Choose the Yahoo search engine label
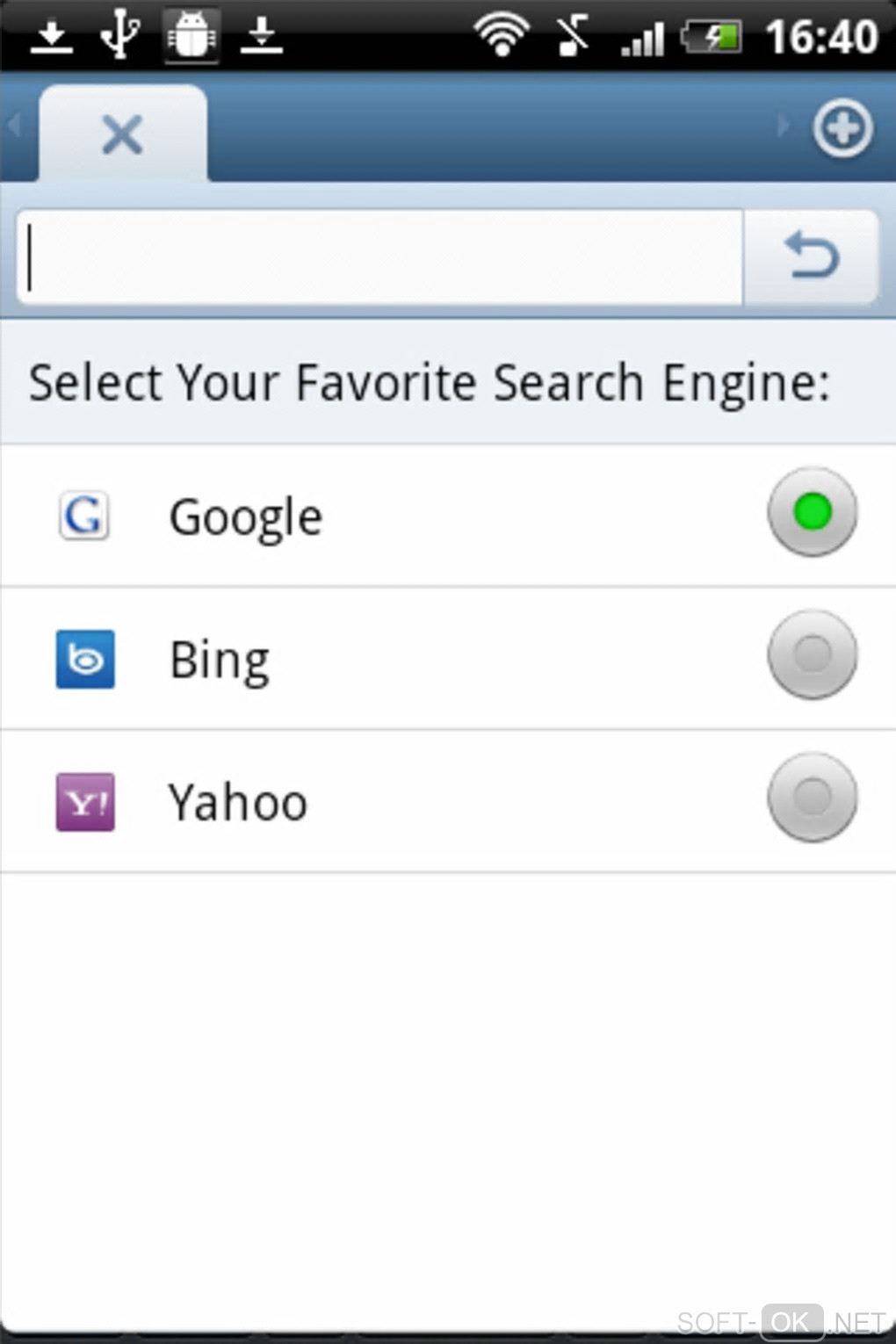896x1344 pixels. point(238,802)
